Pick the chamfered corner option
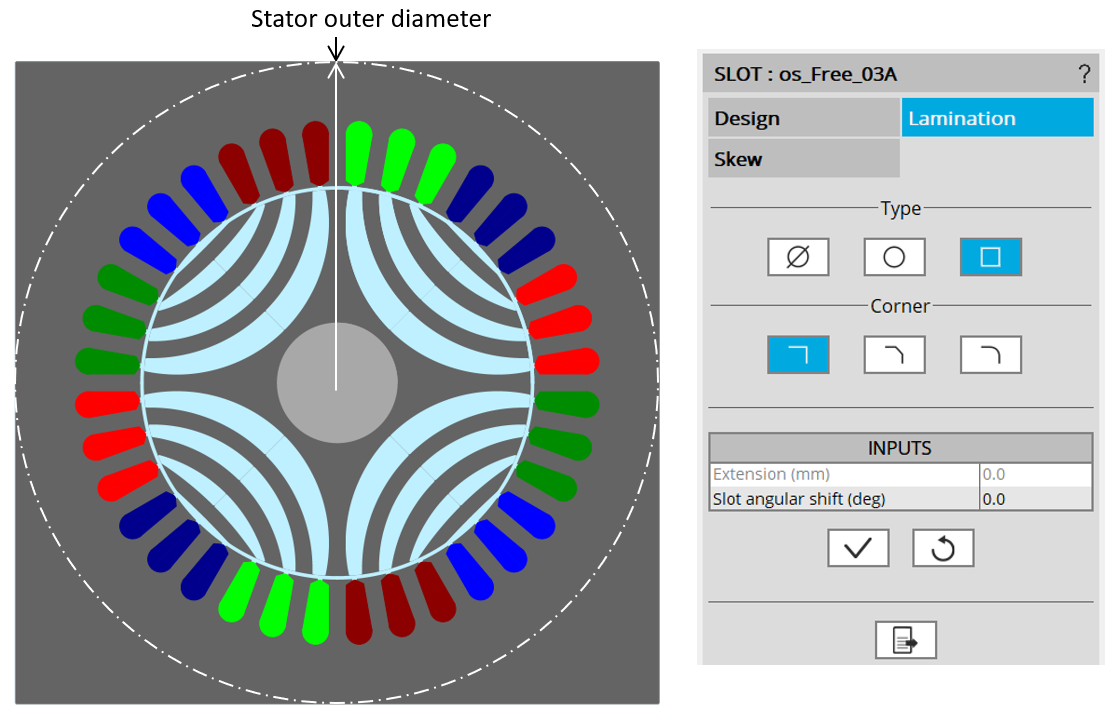This screenshot has width=1120, height=726. [x=894, y=355]
